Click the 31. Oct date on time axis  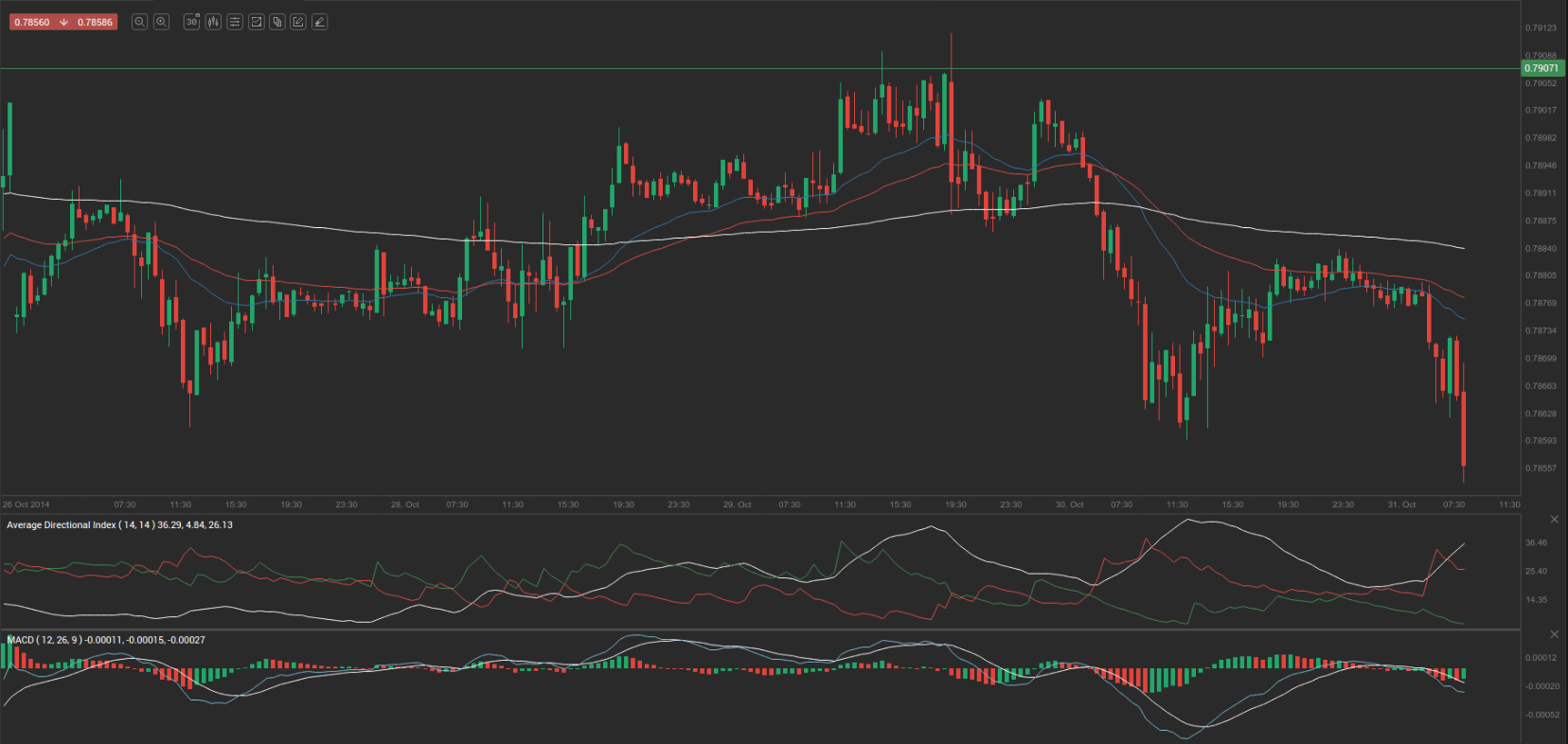pyautogui.click(x=1401, y=505)
